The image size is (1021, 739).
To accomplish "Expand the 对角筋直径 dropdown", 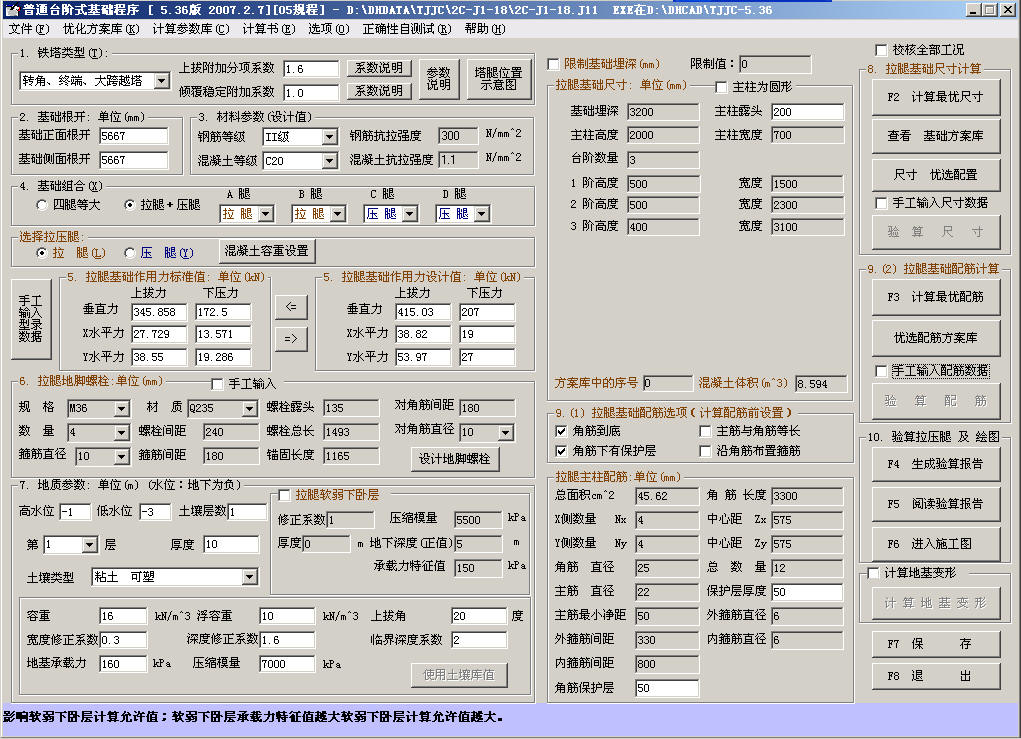I will pos(506,432).
